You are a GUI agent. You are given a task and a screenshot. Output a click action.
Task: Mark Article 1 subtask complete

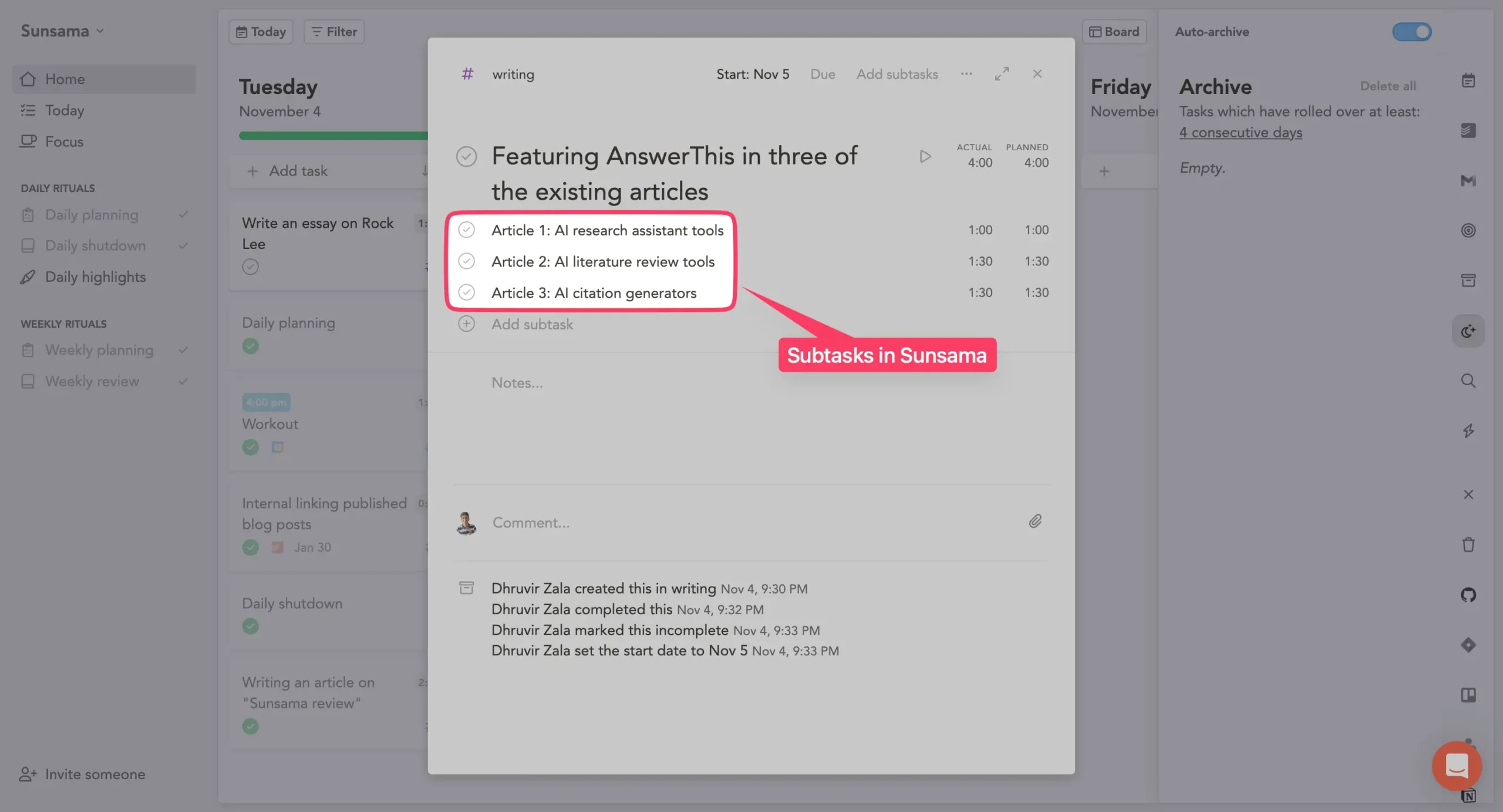pyautogui.click(x=467, y=230)
